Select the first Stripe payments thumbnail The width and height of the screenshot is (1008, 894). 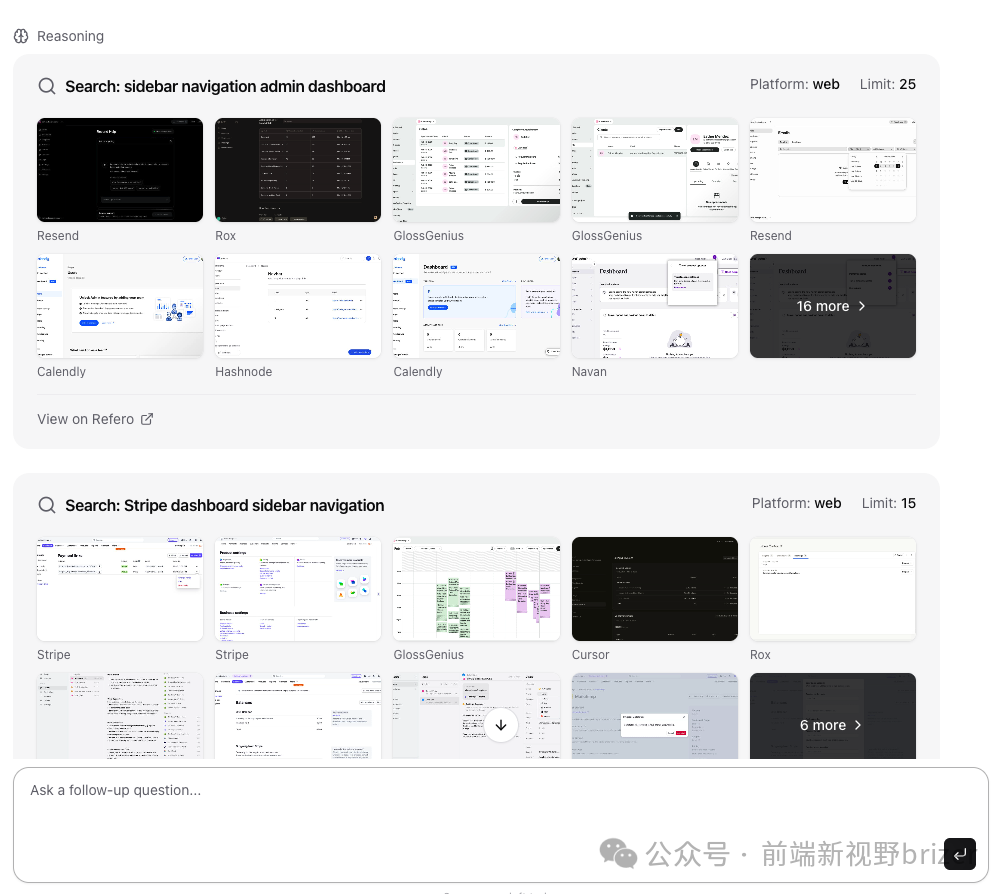click(x=120, y=589)
